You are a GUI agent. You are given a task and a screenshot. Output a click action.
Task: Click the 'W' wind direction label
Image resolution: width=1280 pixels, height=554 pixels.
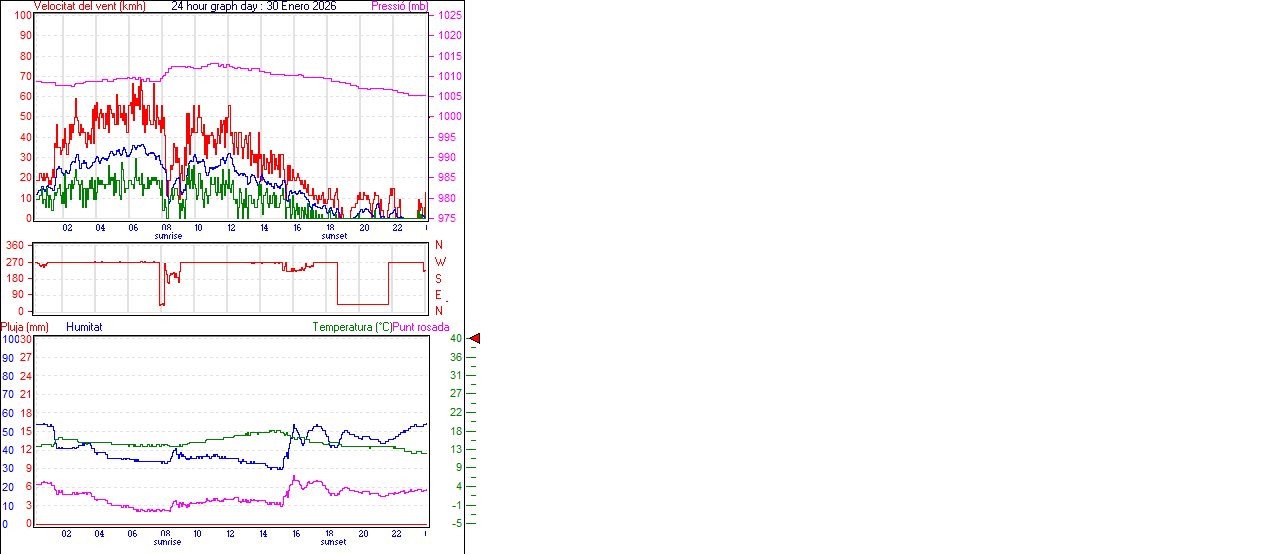click(x=439, y=262)
